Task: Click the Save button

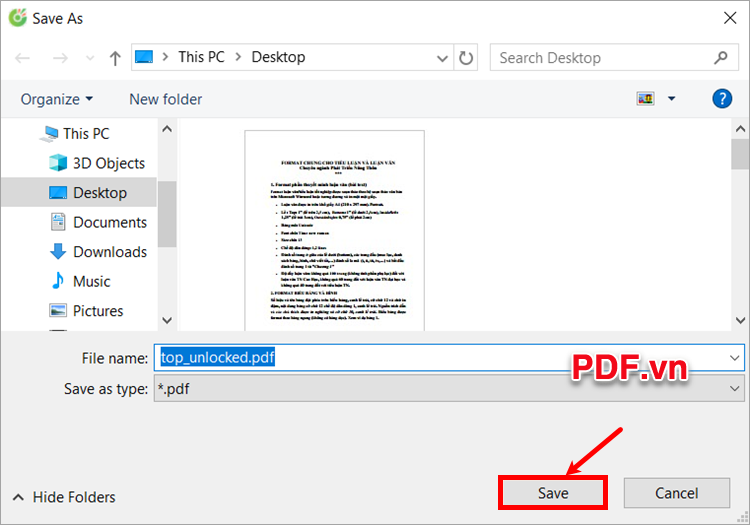Action: coord(553,493)
